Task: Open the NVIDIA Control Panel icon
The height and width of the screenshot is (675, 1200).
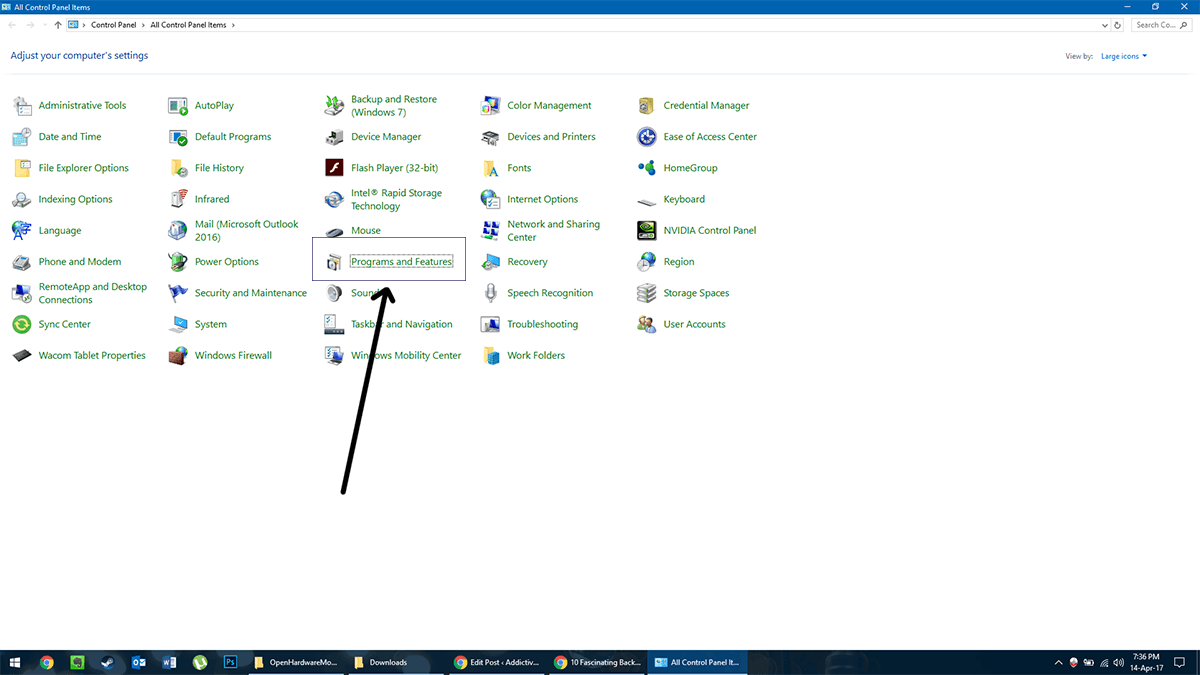Action: tap(647, 231)
